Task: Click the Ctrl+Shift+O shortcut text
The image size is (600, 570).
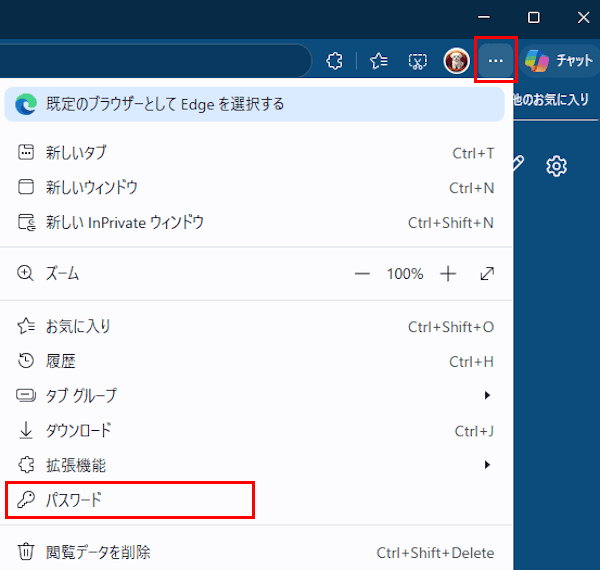Action: click(x=451, y=327)
